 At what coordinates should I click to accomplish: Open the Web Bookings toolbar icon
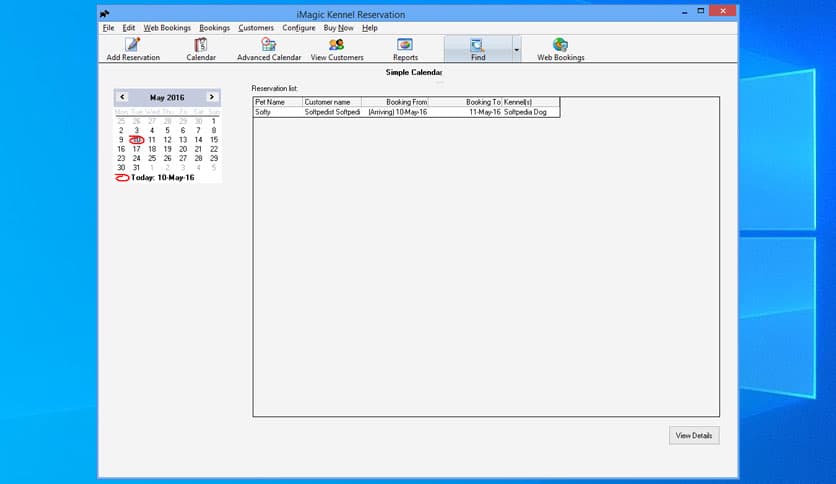[x=560, y=49]
